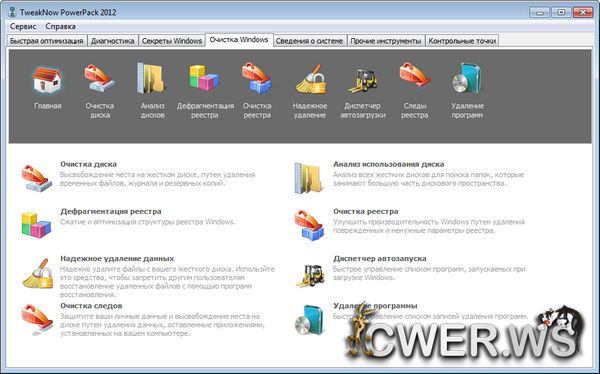The height and width of the screenshot is (374, 600).
Task: Open the Анализ дисков toolbar icon
Action: tap(152, 78)
